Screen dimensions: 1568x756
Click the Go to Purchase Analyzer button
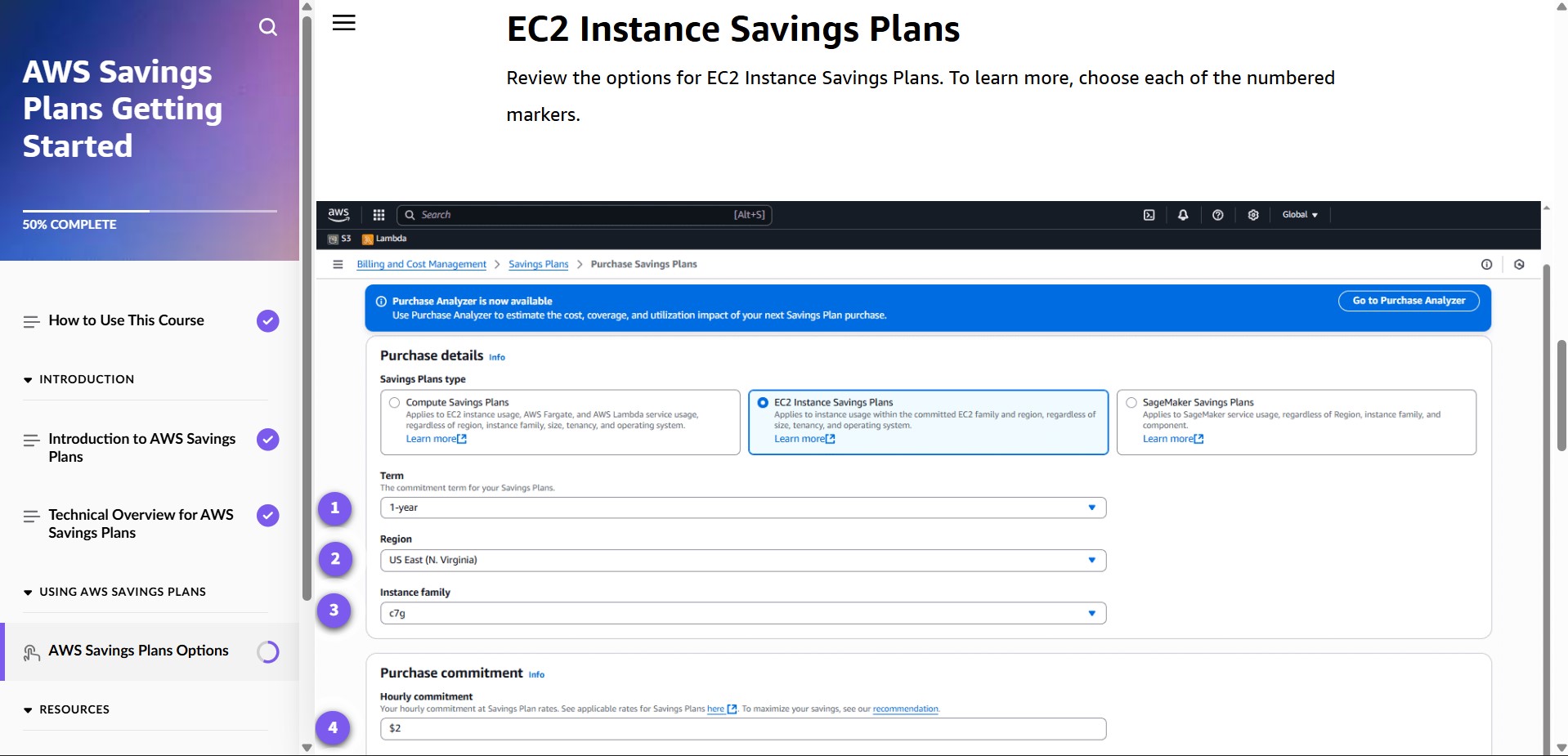(x=1408, y=301)
